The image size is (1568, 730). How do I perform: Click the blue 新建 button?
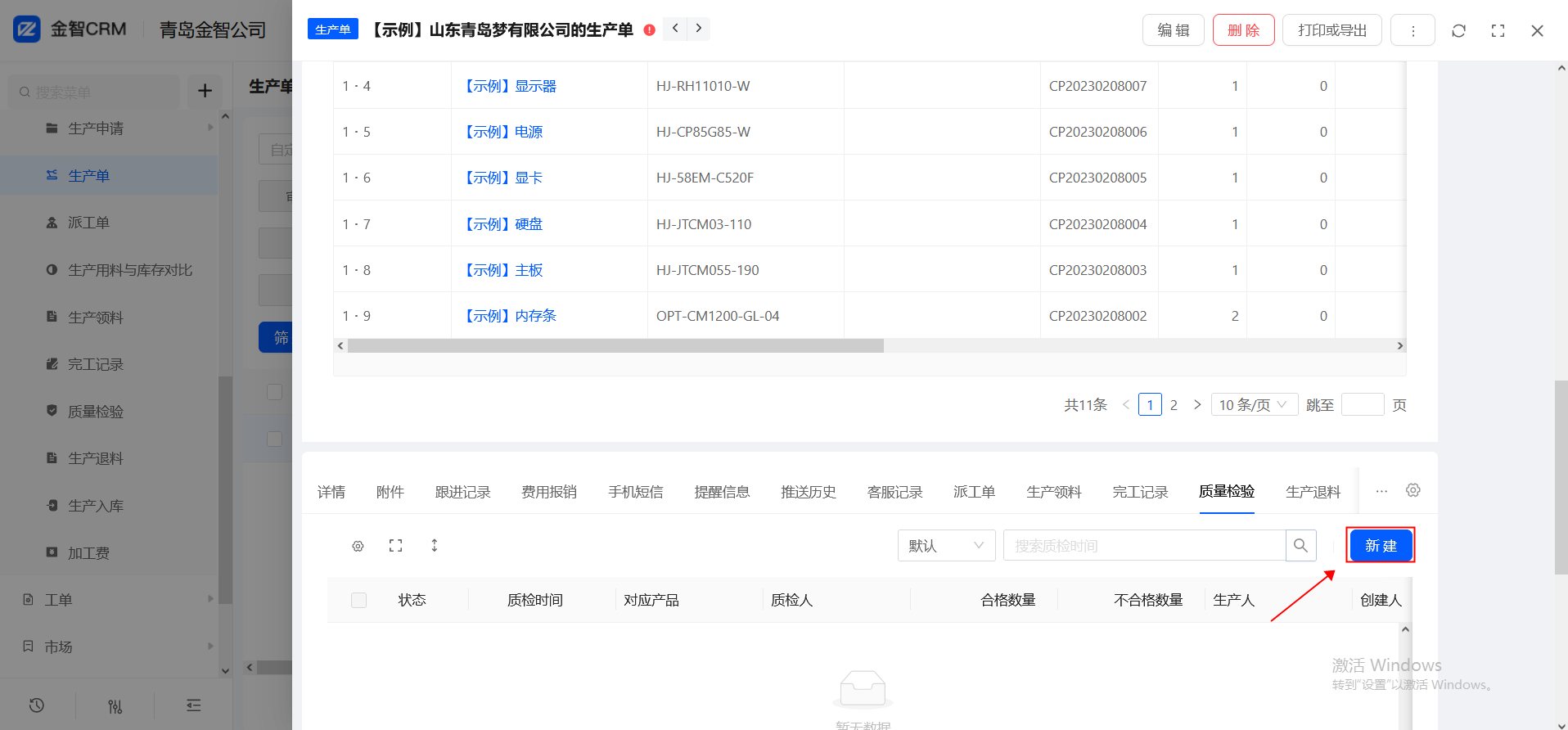coord(1381,546)
